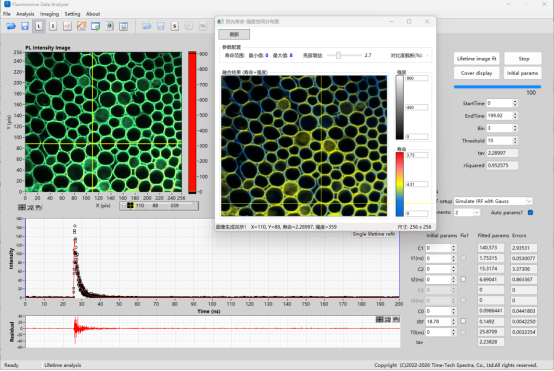The height and width of the screenshot is (371, 554).
Task: Open the red curve plot toolbar icon
Action: (x=67, y=26)
